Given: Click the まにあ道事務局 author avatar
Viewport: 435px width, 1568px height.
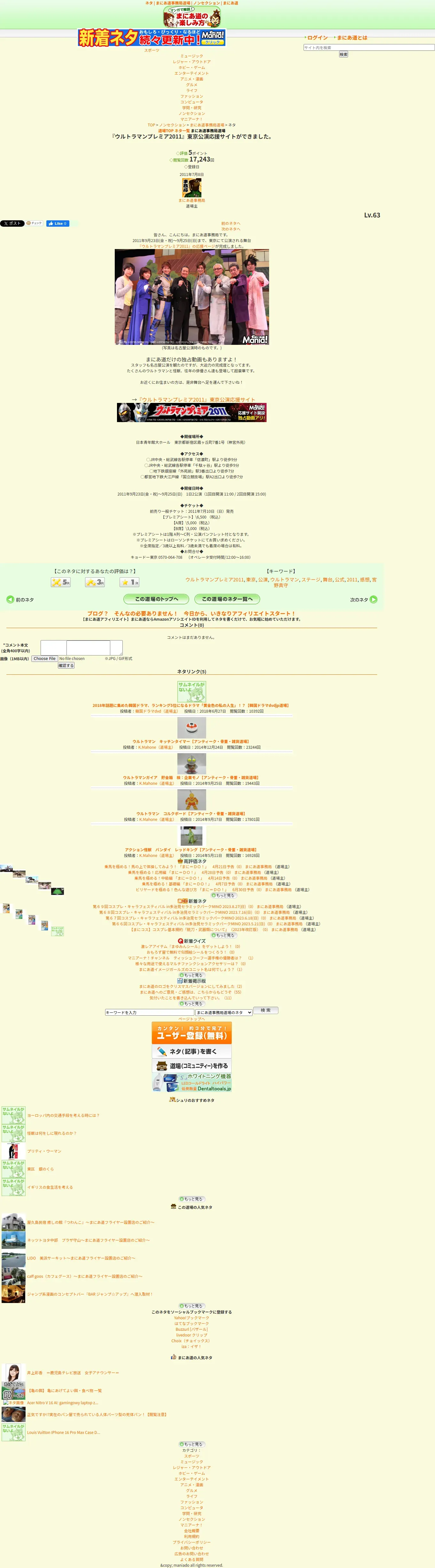Looking at the screenshot, I should tap(192, 187).
